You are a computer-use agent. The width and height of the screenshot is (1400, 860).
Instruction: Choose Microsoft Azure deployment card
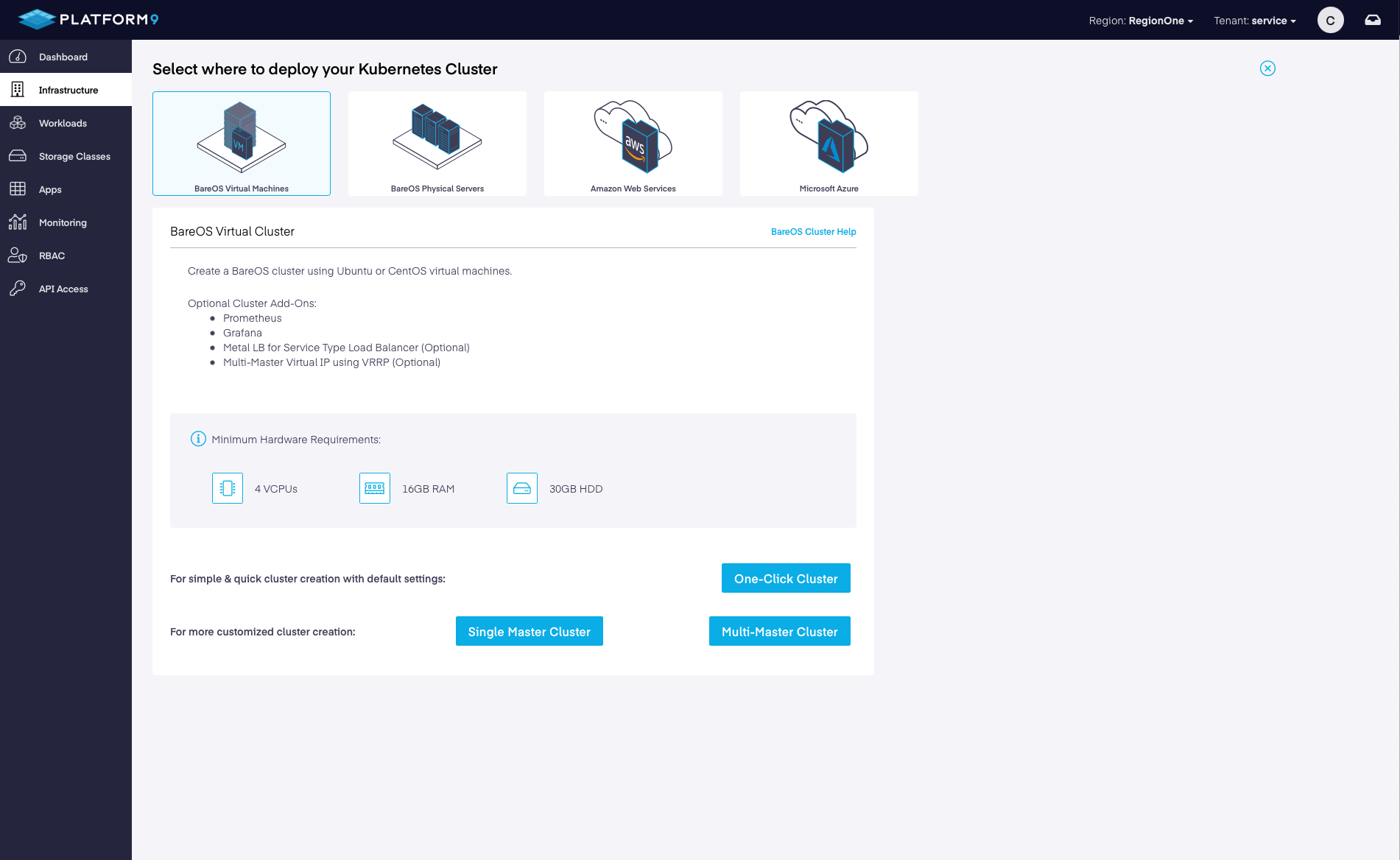pos(829,144)
